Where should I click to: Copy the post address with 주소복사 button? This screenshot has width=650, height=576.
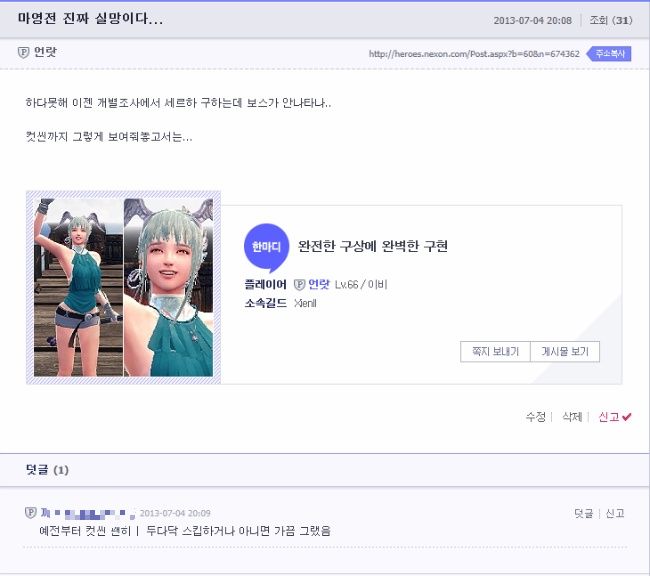pos(609,53)
